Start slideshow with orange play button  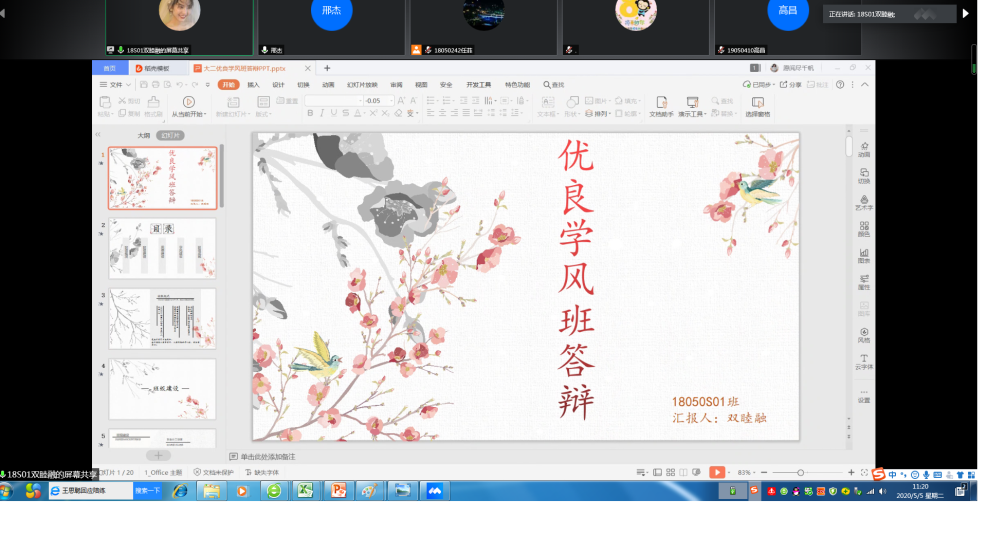pos(717,472)
